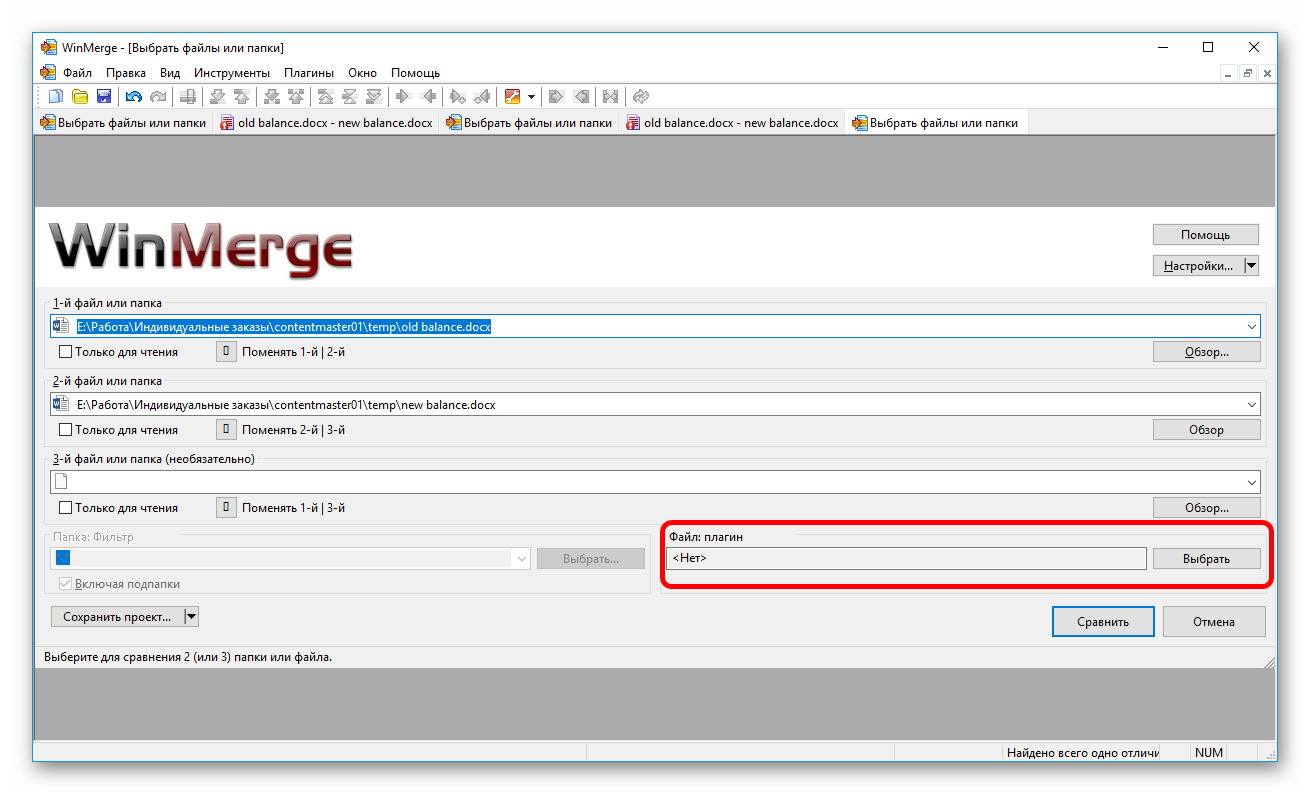Switch to first old balance.docx tab

[326, 123]
